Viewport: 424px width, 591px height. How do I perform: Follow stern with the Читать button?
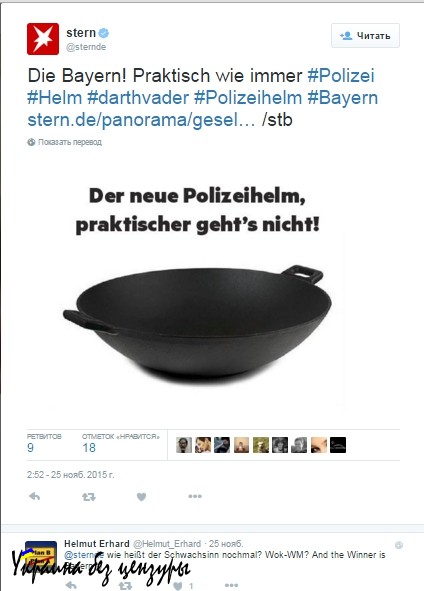365,35
